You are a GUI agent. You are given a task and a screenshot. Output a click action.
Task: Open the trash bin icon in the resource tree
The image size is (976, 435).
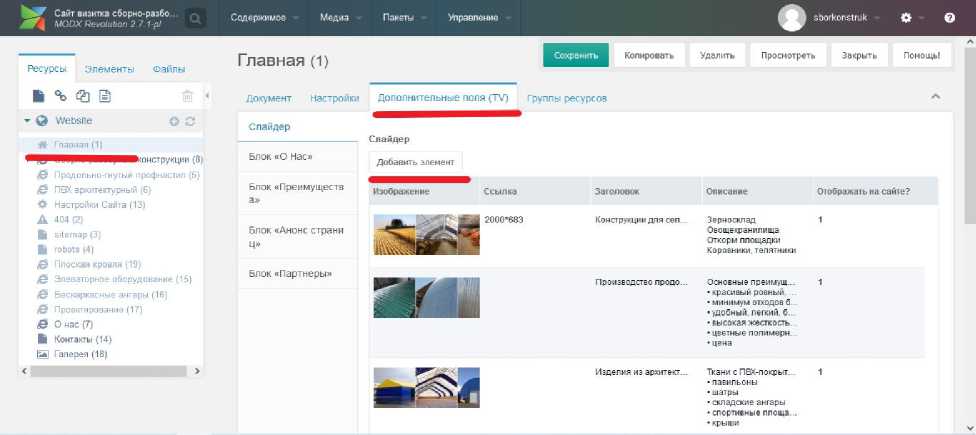(187, 96)
